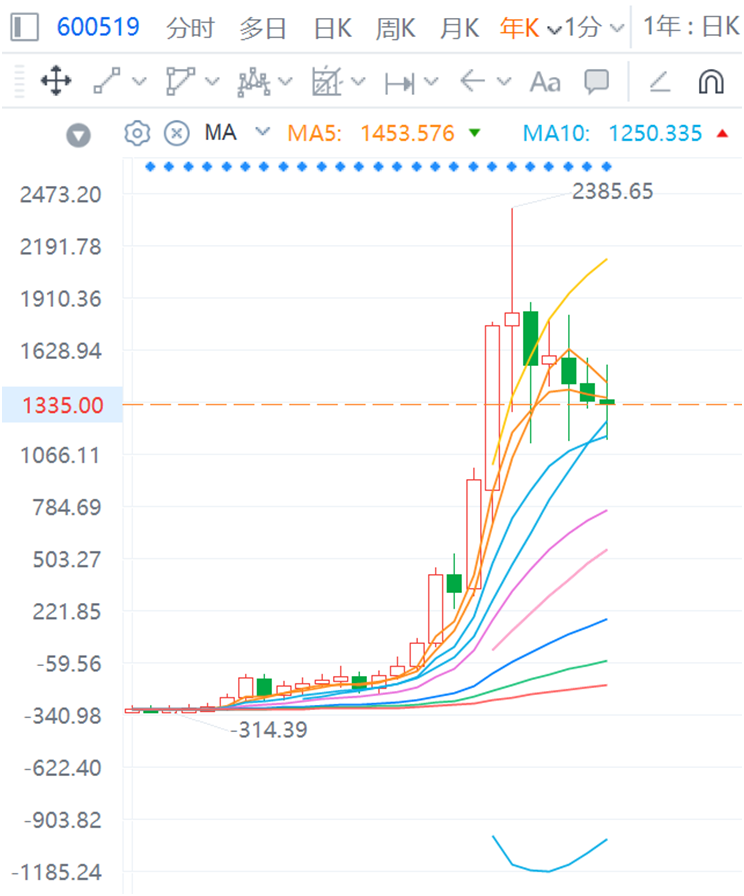Select the range measurement tool
Screen dimensions: 744x896
(x=399, y=83)
